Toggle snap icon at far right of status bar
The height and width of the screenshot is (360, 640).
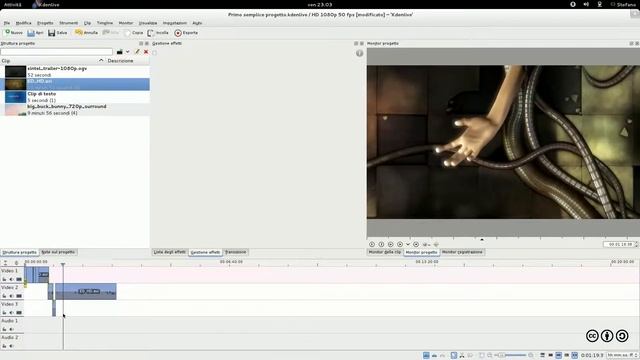point(574,356)
